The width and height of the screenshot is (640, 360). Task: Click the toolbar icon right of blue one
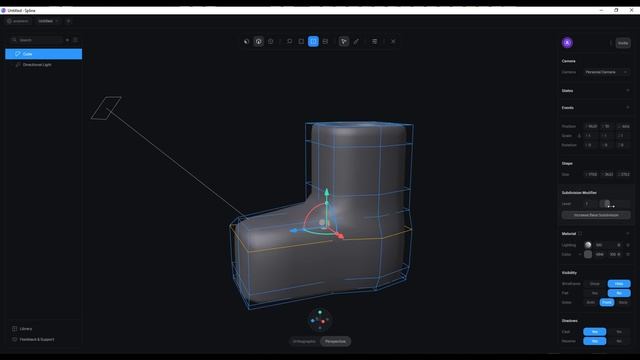325,41
